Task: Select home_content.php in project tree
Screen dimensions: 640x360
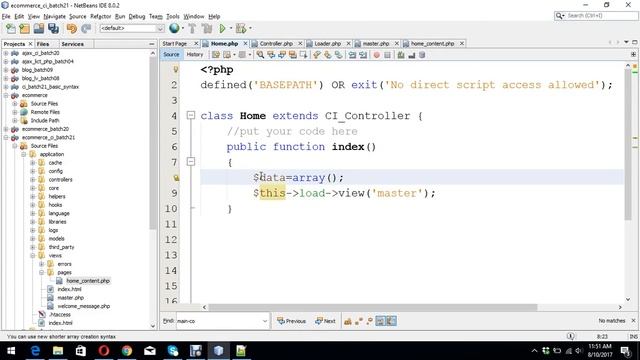Action: tap(88, 281)
